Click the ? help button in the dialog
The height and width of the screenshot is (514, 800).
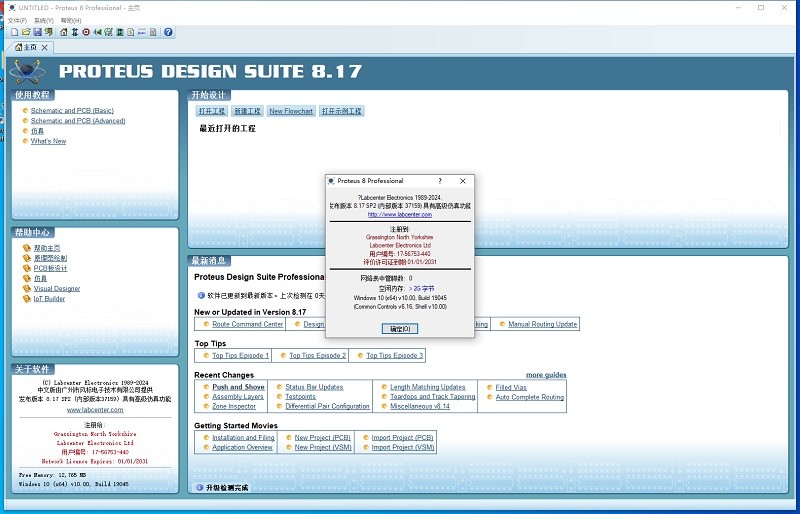coord(440,181)
